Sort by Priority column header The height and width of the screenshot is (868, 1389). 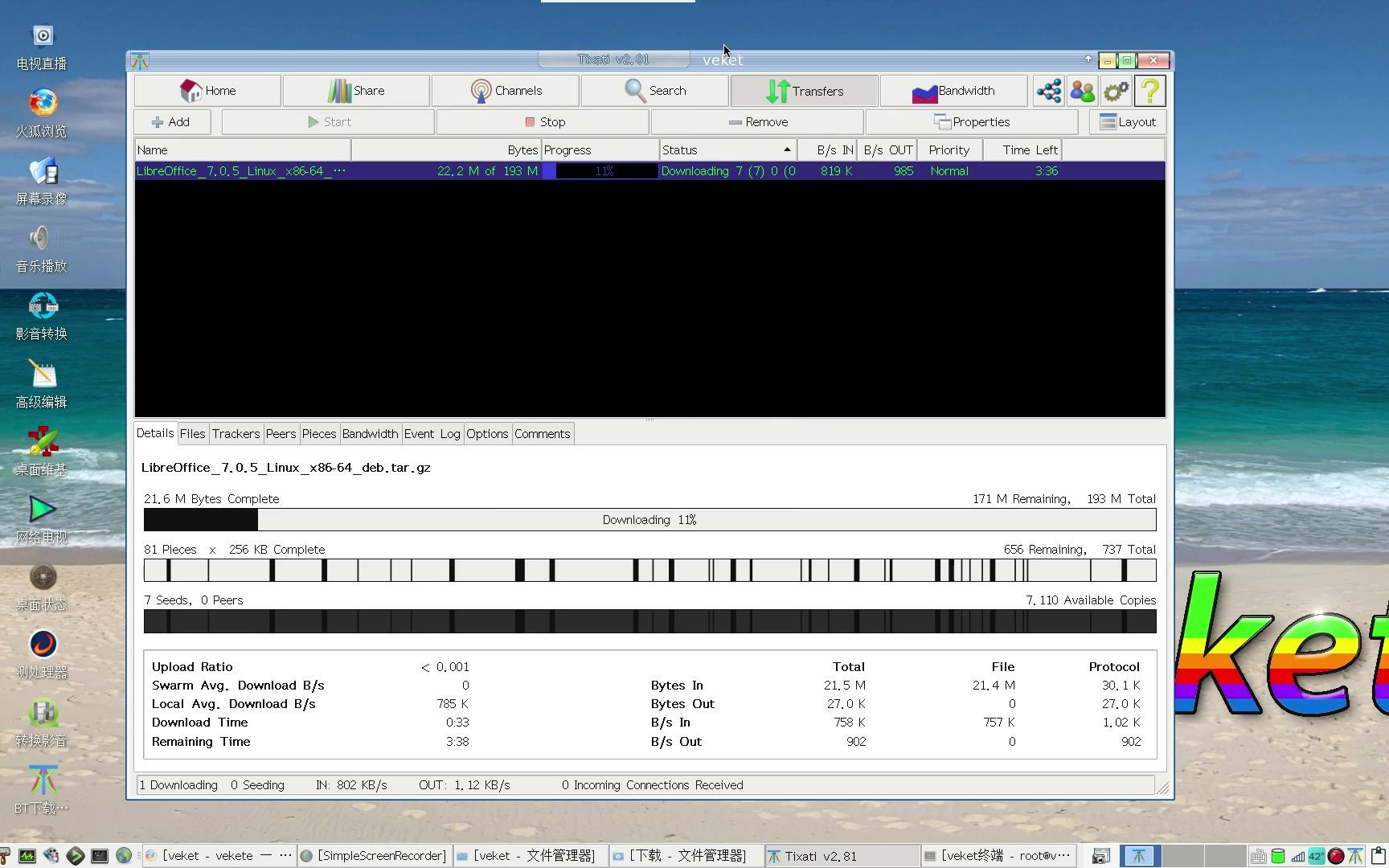(x=949, y=149)
